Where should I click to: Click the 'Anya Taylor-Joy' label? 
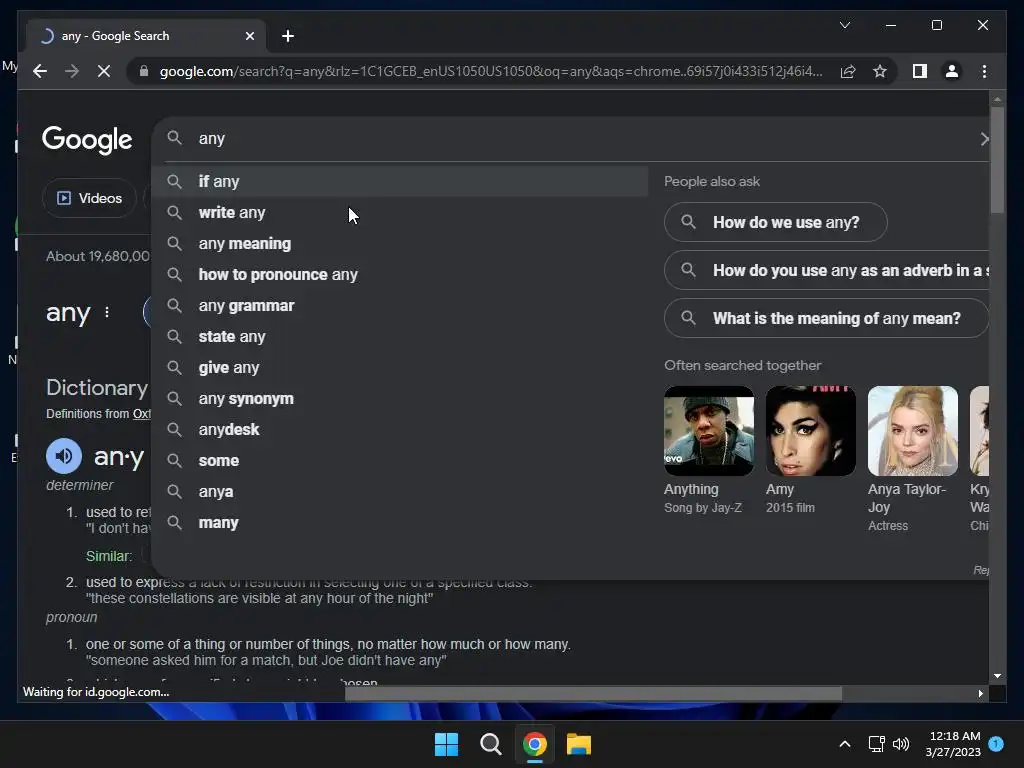(x=906, y=498)
